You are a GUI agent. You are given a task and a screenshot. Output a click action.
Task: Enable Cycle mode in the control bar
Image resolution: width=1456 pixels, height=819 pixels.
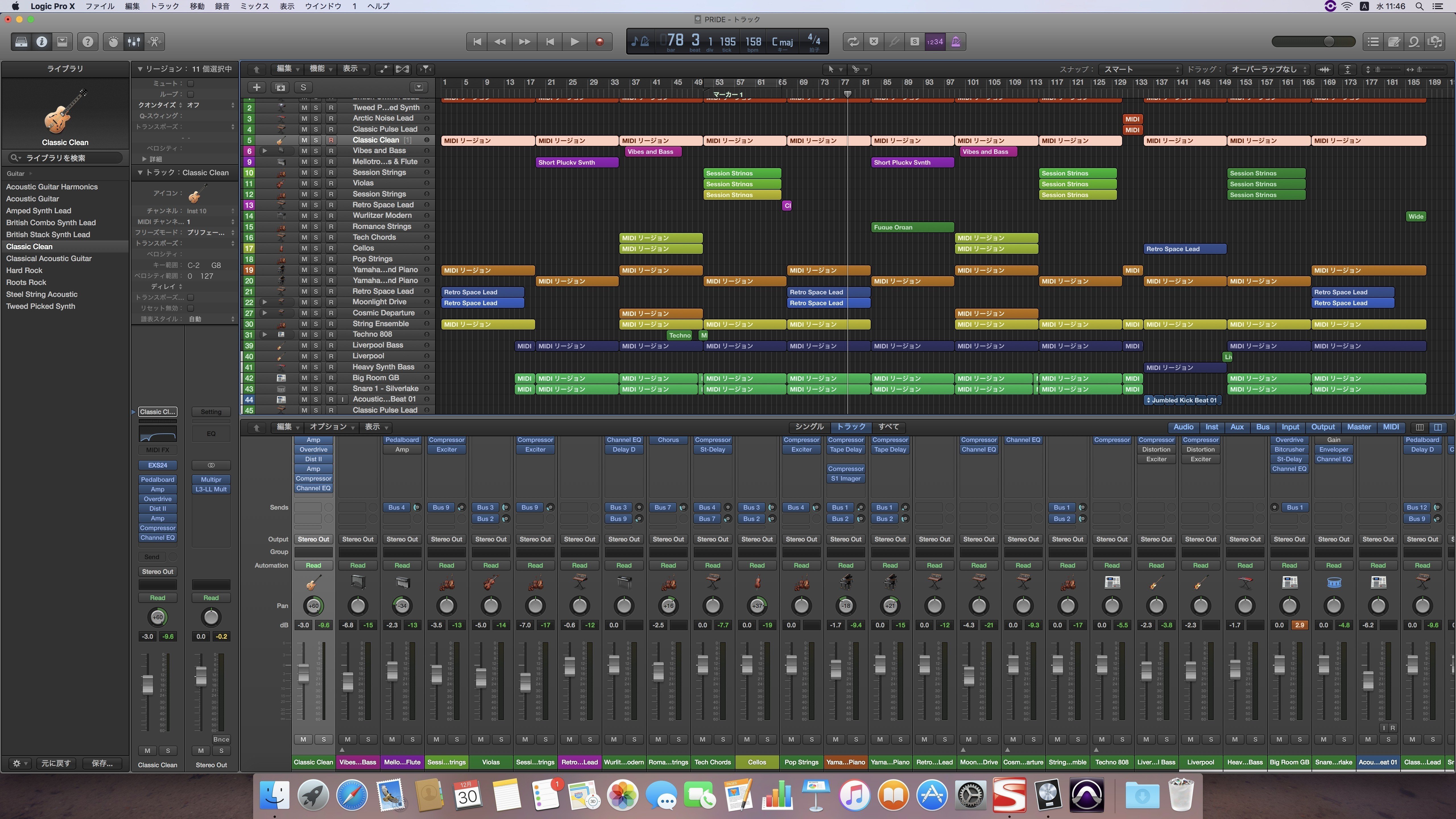tap(852, 41)
